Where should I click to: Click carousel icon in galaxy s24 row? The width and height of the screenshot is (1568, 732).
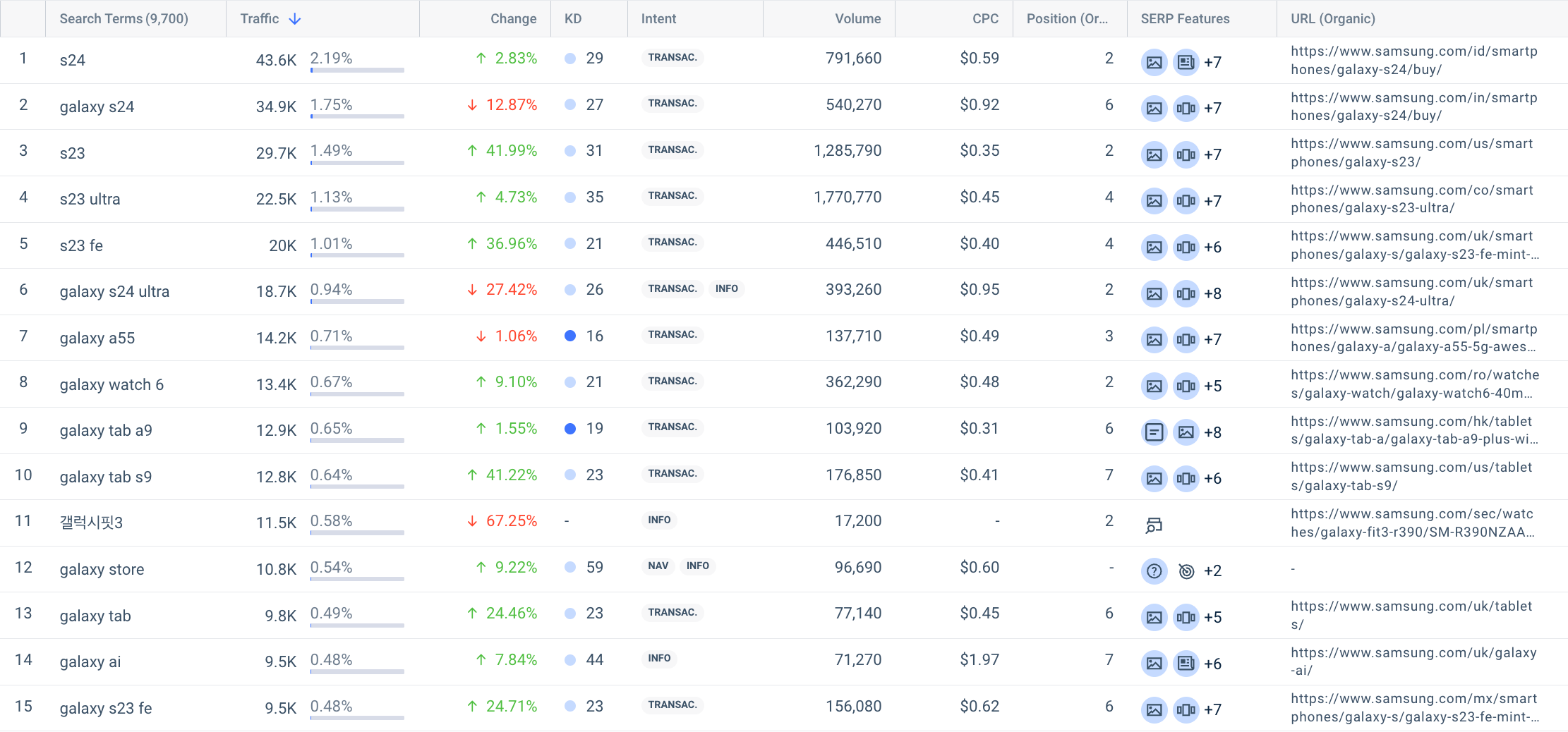tap(1186, 109)
